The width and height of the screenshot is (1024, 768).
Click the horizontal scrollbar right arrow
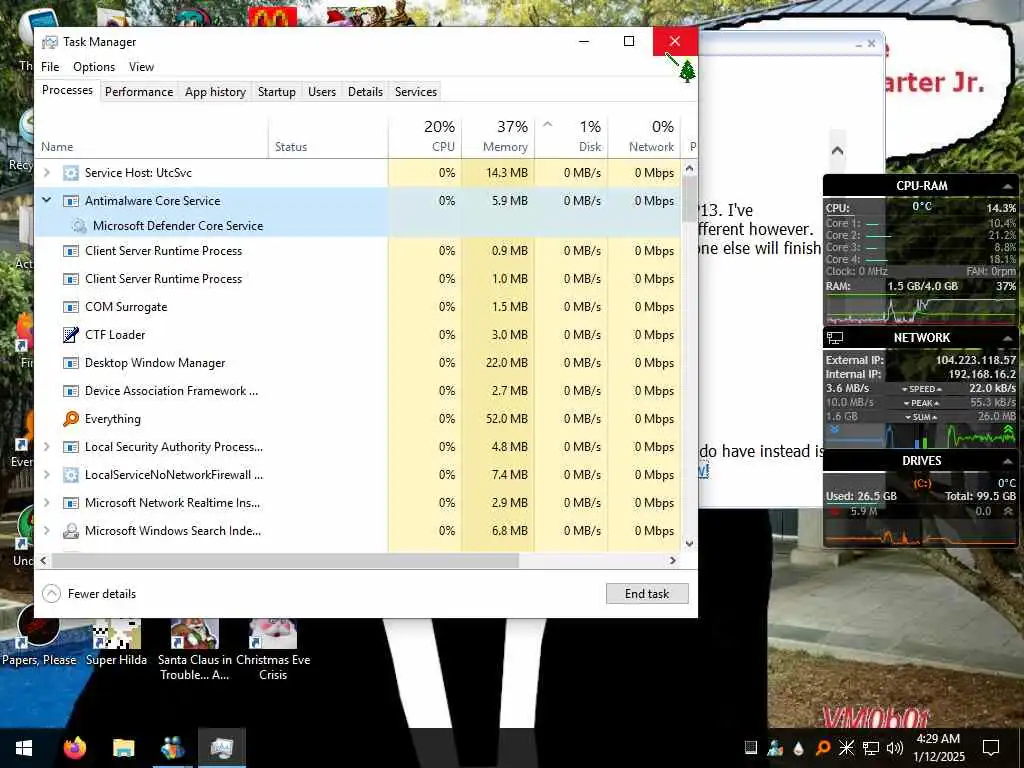pyautogui.click(x=673, y=560)
